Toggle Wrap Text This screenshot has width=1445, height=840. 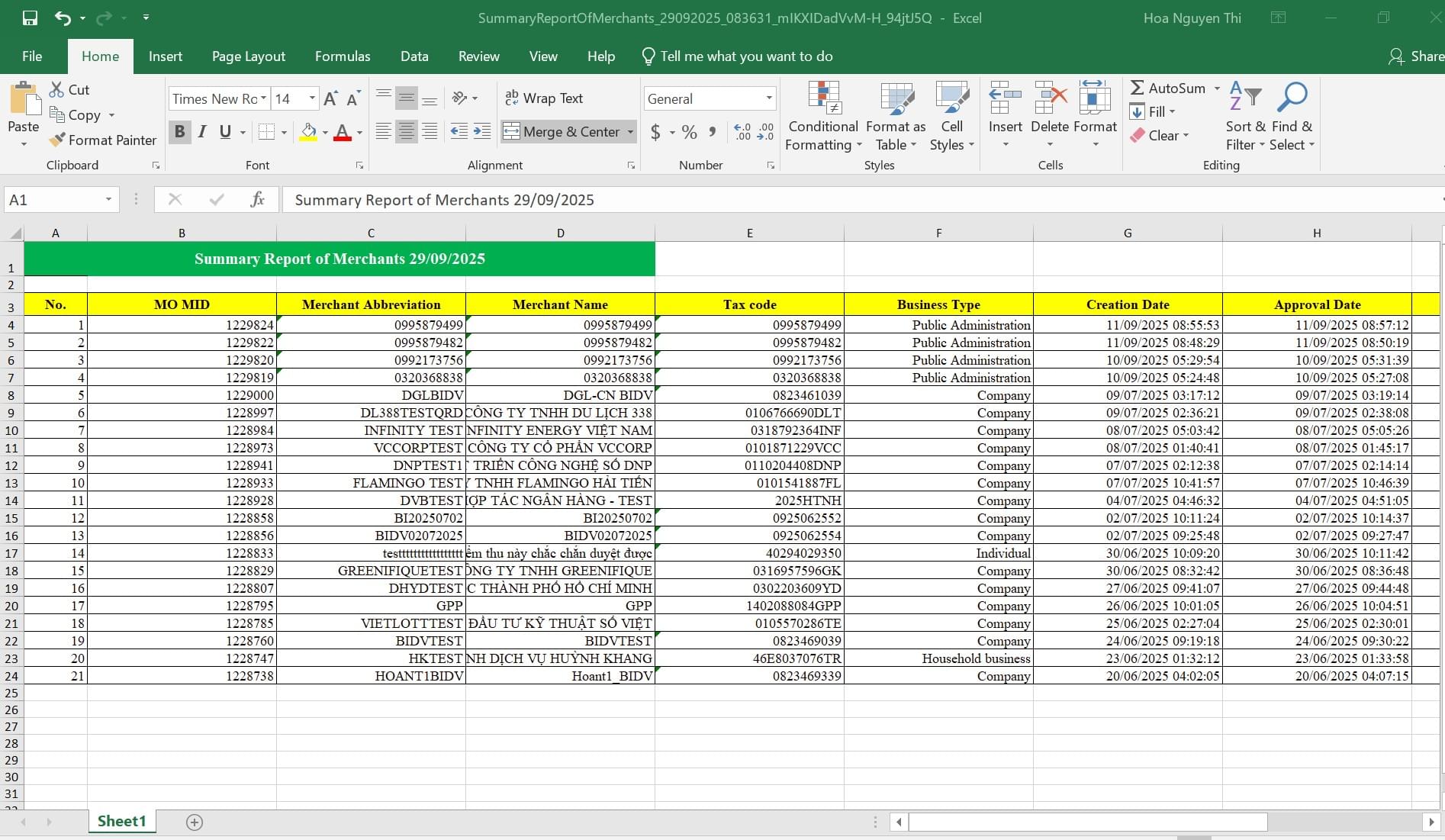click(x=544, y=98)
